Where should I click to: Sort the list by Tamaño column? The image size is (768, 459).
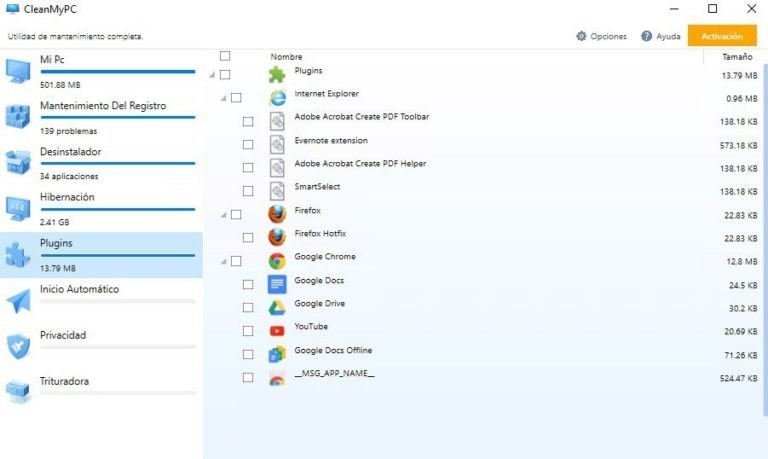click(737, 57)
